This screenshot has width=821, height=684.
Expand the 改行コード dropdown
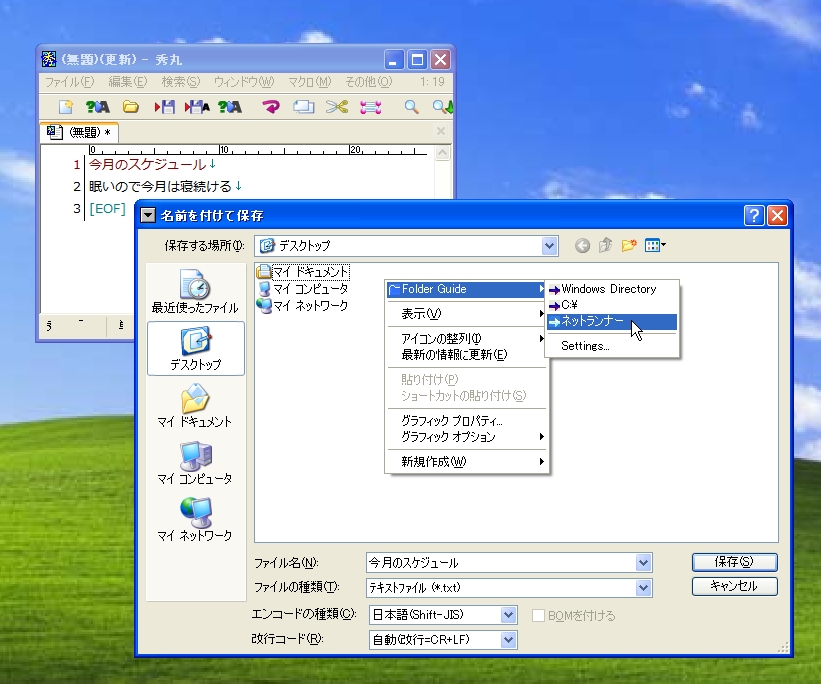[508, 639]
